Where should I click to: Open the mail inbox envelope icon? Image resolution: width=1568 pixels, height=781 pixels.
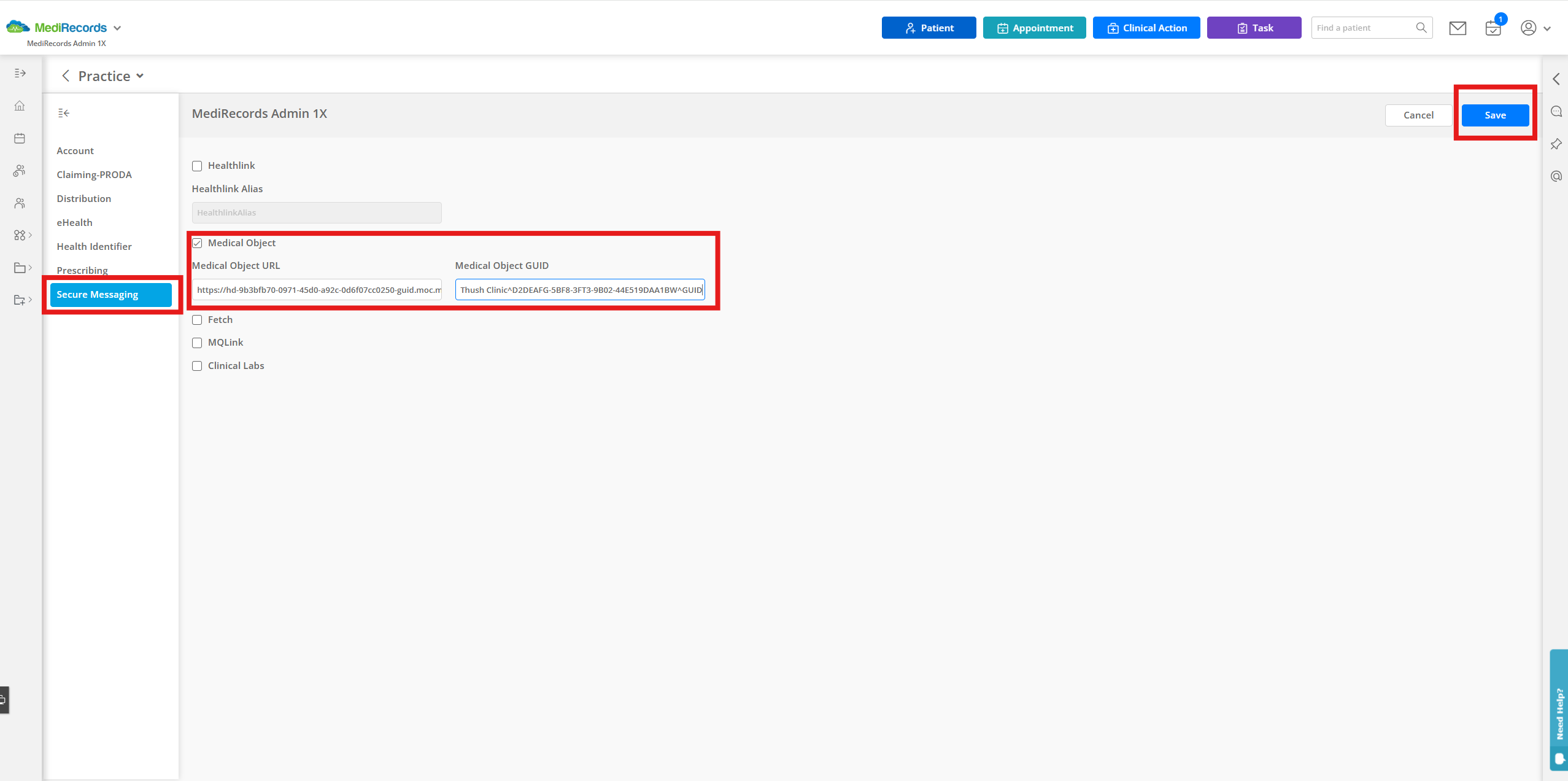1458,28
